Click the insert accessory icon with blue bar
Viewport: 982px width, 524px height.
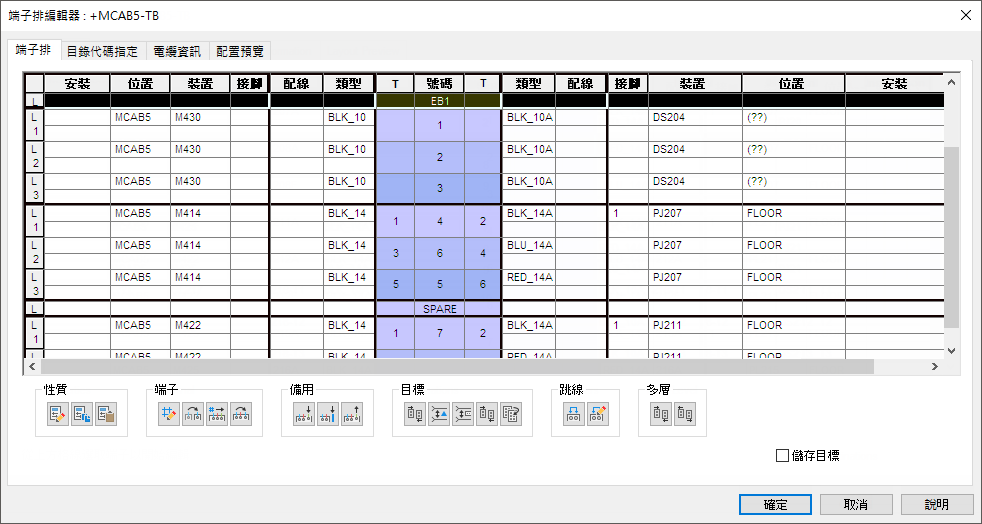tap(328, 414)
